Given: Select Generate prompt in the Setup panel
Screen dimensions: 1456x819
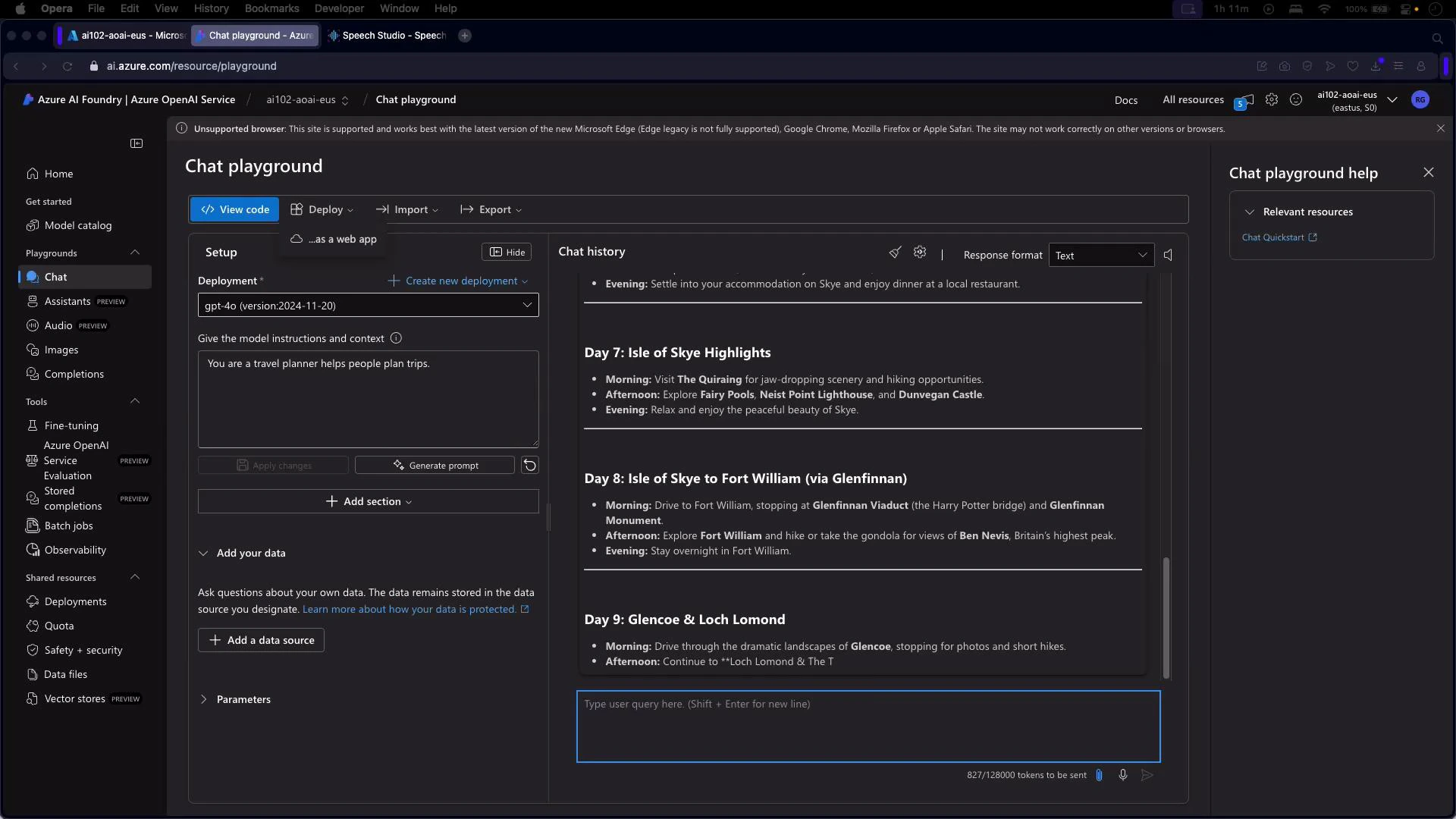Looking at the screenshot, I should click(434, 465).
